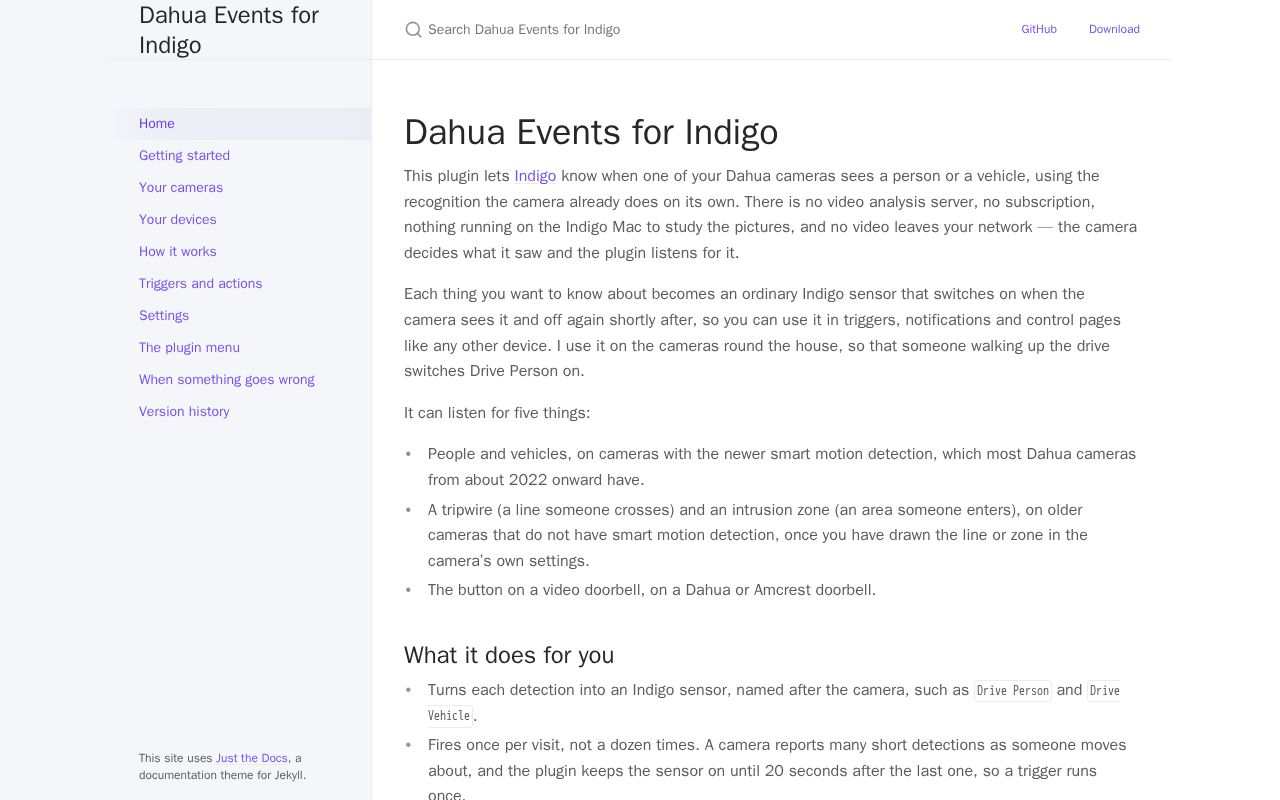Go to The plugin menu page

click(240, 348)
